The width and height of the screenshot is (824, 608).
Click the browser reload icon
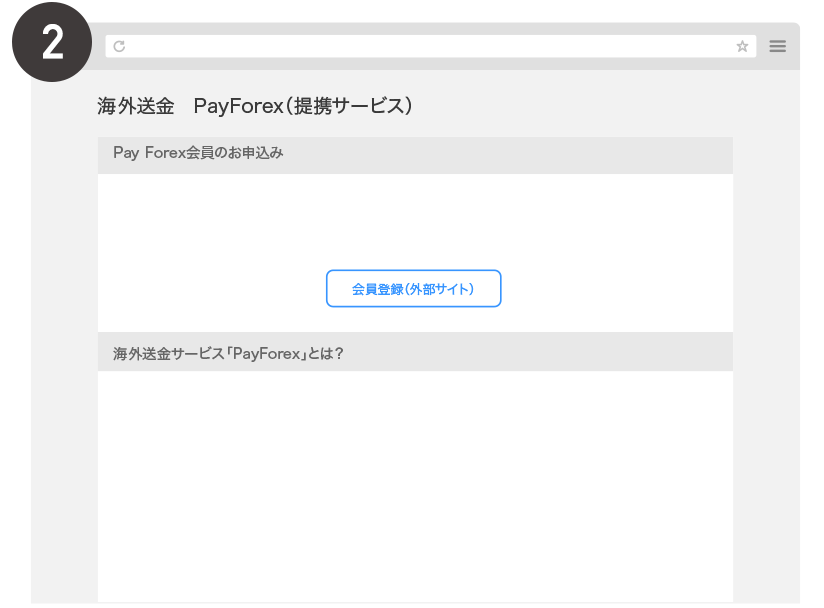pyautogui.click(x=119, y=46)
